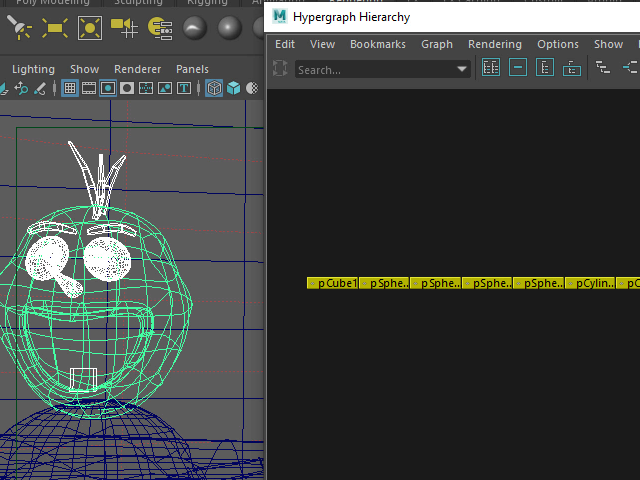Open the Renderer viewport menu
Image resolution: width=640 pixels, height=480 pixels.
[137, 69]
